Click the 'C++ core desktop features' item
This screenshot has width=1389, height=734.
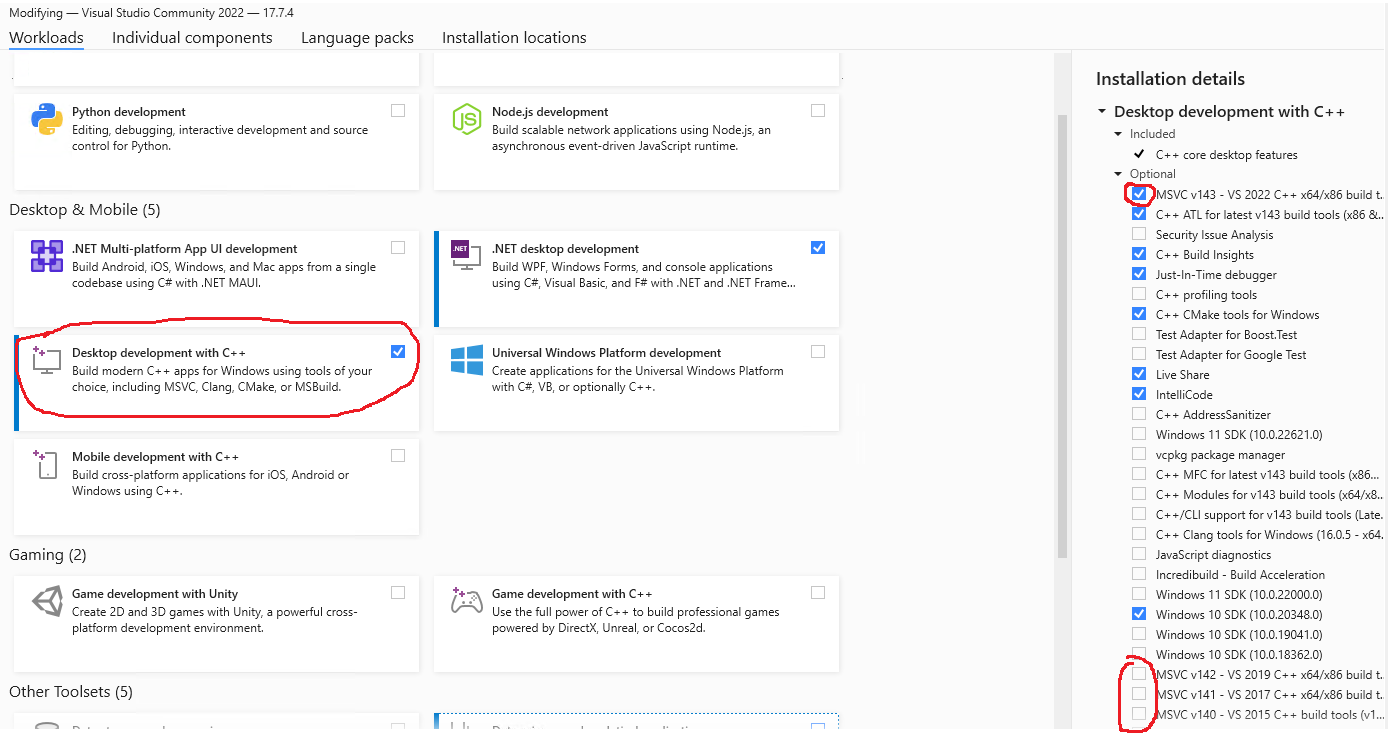(1226, 155)
